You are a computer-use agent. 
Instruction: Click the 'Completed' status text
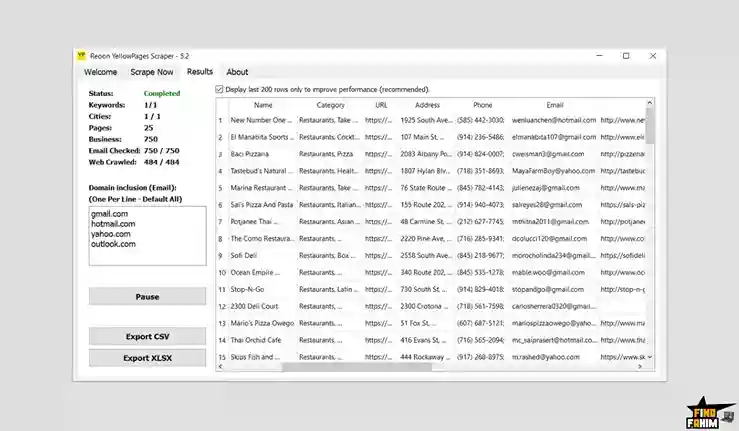coord(162,93)
